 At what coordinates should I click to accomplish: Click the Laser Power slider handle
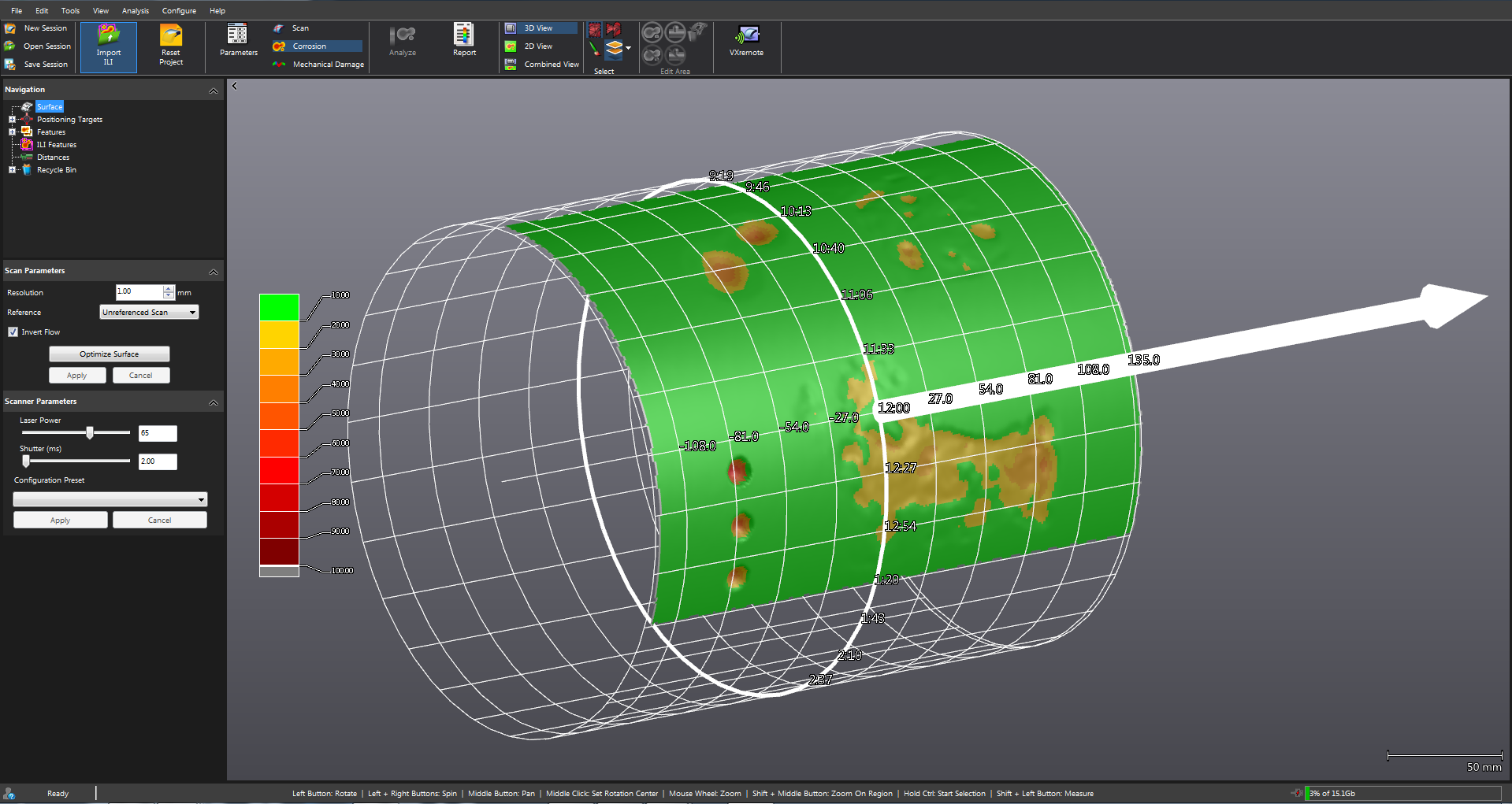(x=90, y=432)
